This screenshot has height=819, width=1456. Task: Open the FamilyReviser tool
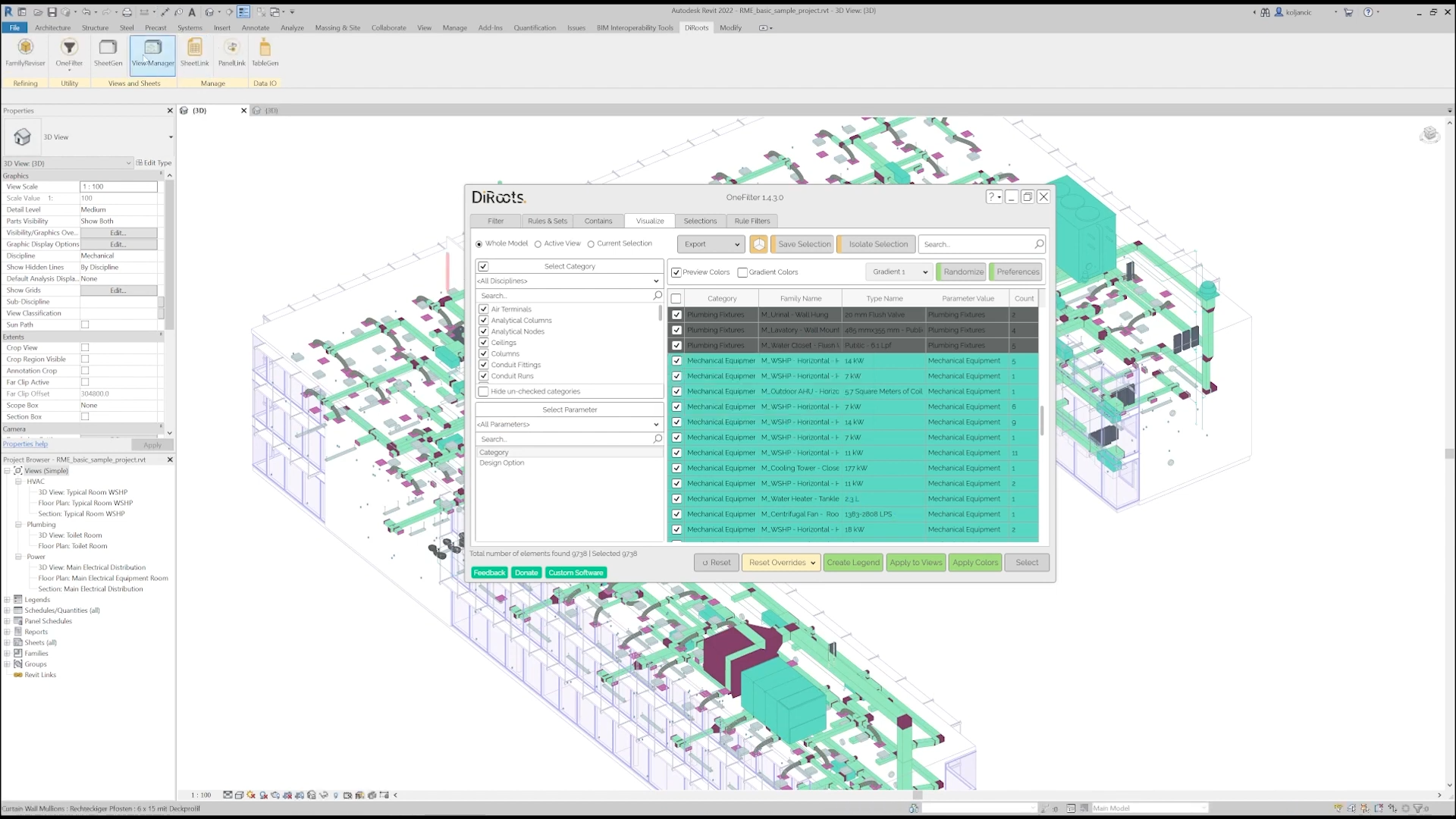click(x=25, y=53)
